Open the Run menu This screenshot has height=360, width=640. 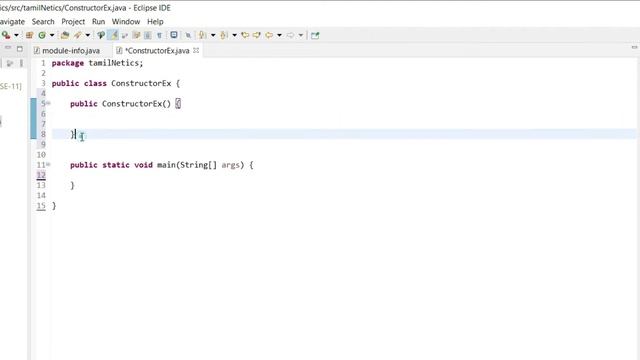point(98,22)
